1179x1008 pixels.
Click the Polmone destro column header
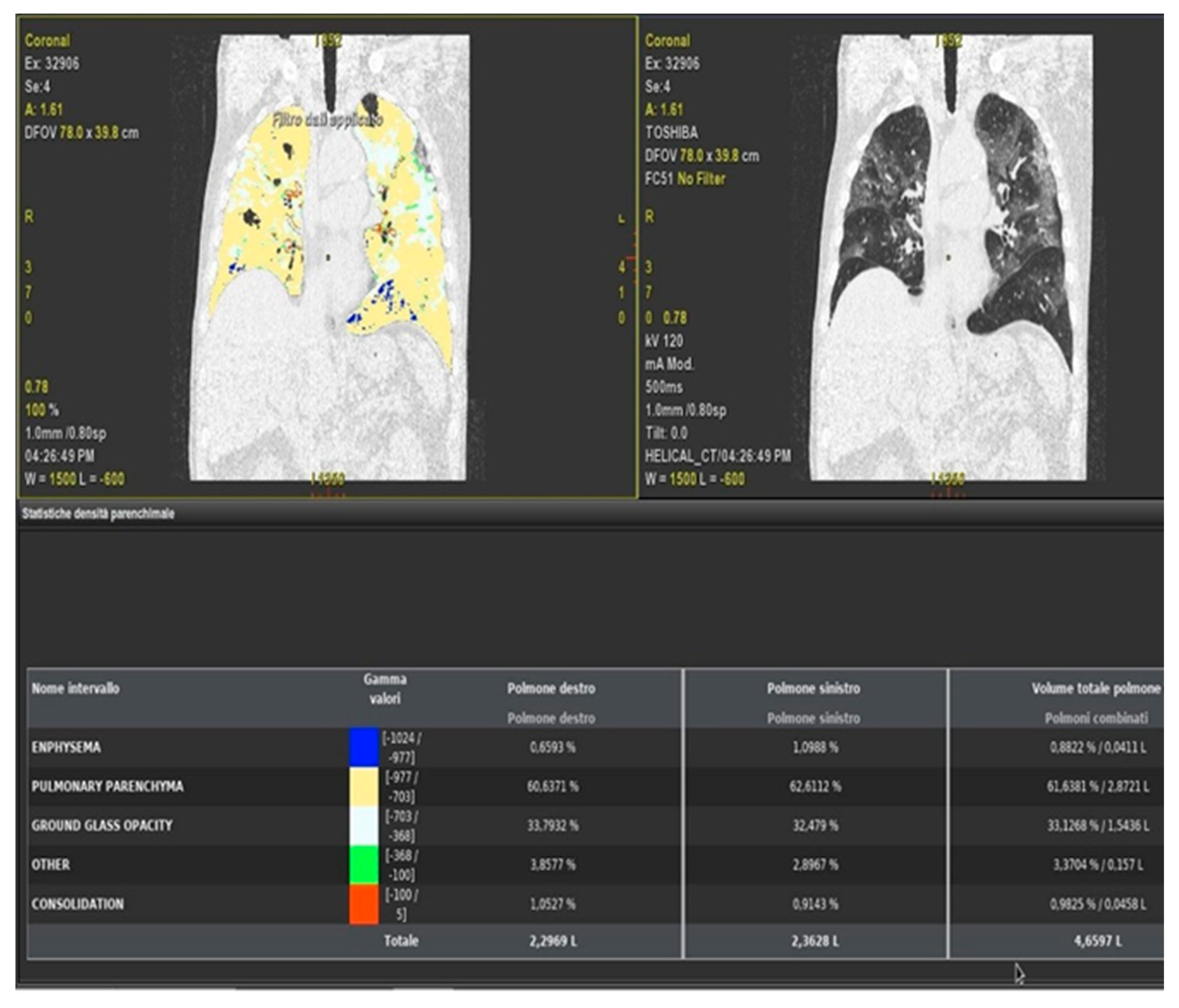point(551,689)
